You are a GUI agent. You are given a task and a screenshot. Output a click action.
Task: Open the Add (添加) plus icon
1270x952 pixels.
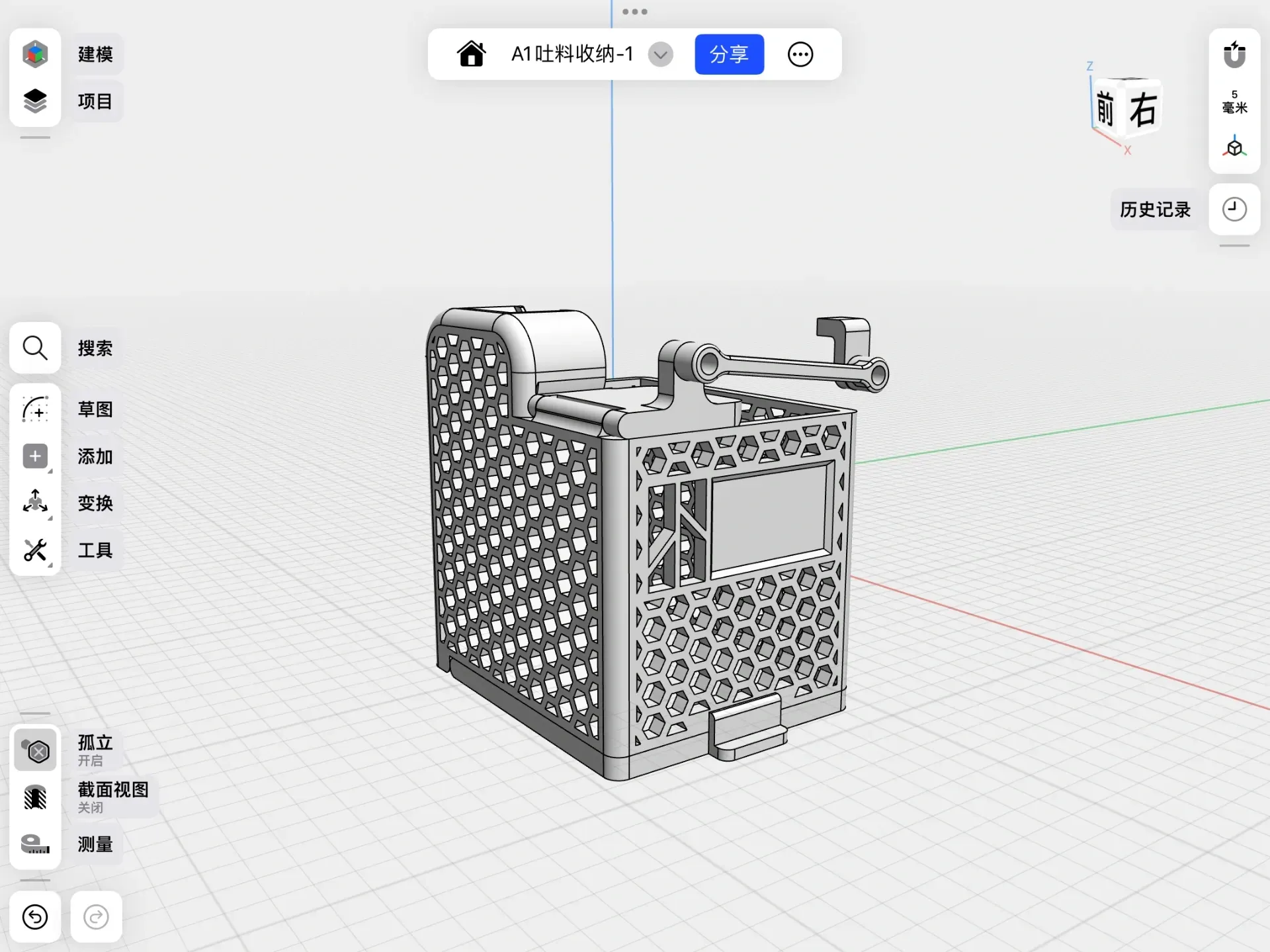point(35,456)
